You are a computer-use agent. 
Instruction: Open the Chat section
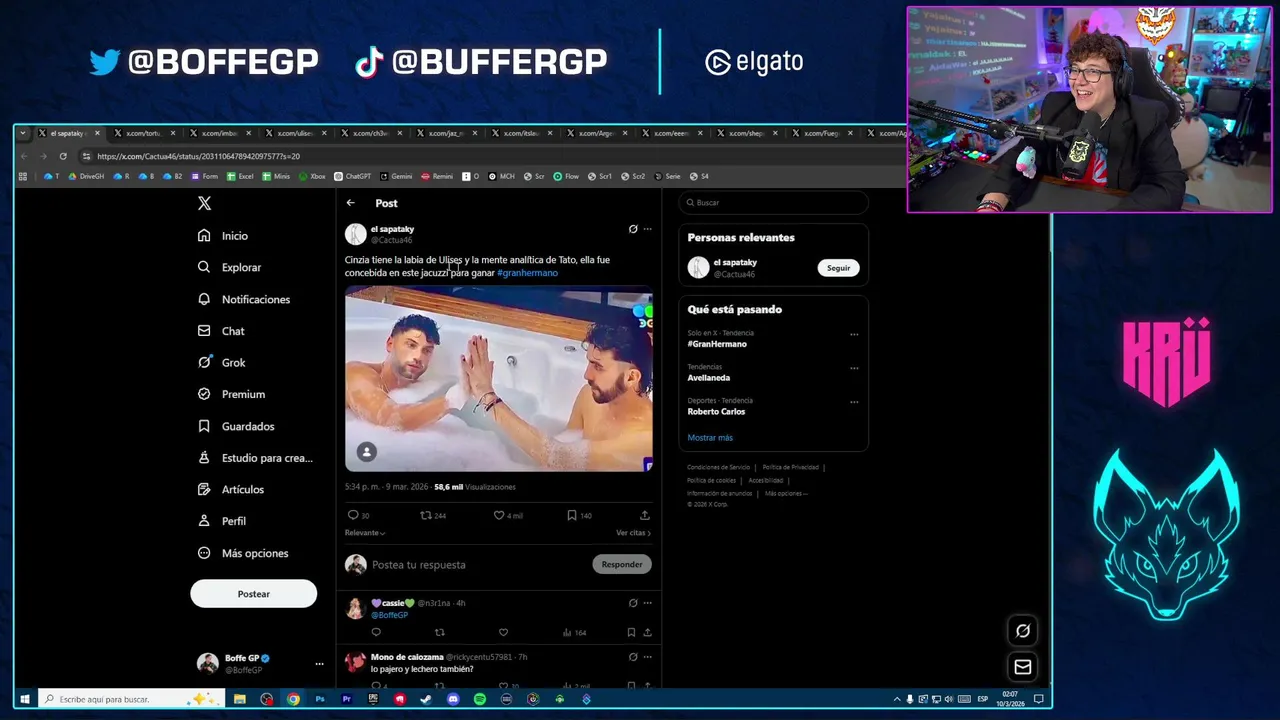point(221,331)
